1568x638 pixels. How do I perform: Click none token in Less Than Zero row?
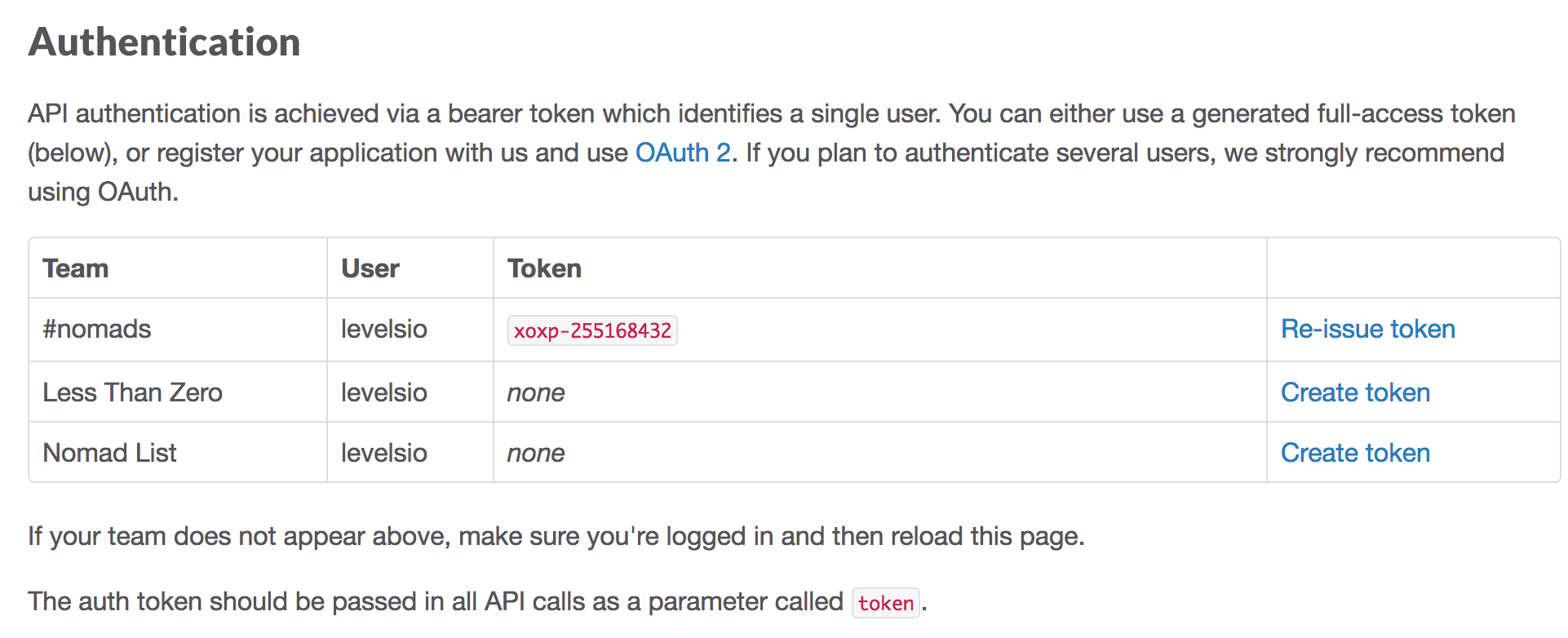point(535,392)
